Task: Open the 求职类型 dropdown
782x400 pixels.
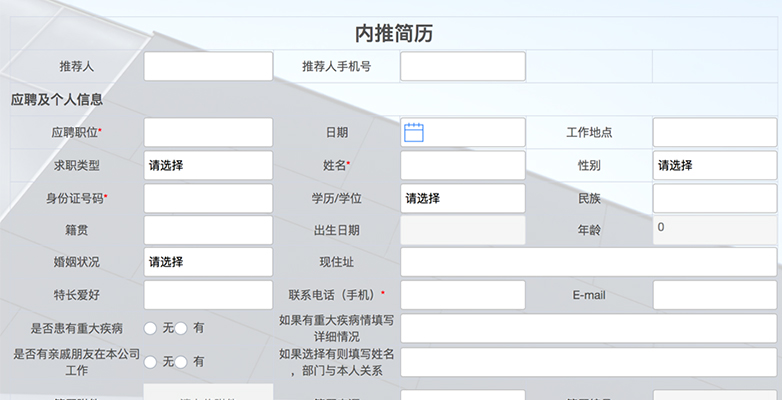Action: (208, 165)
